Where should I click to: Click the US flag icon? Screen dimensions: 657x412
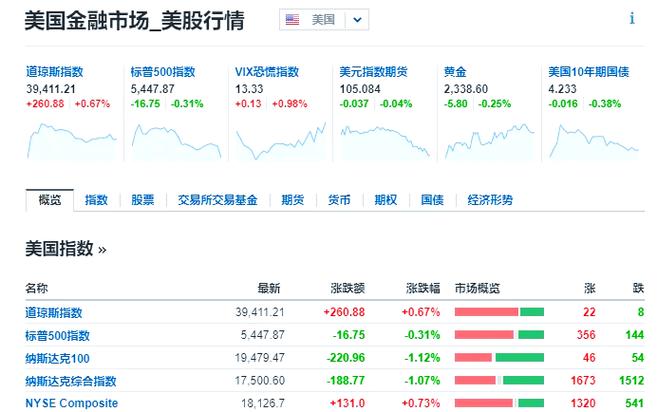pos(292,20)
